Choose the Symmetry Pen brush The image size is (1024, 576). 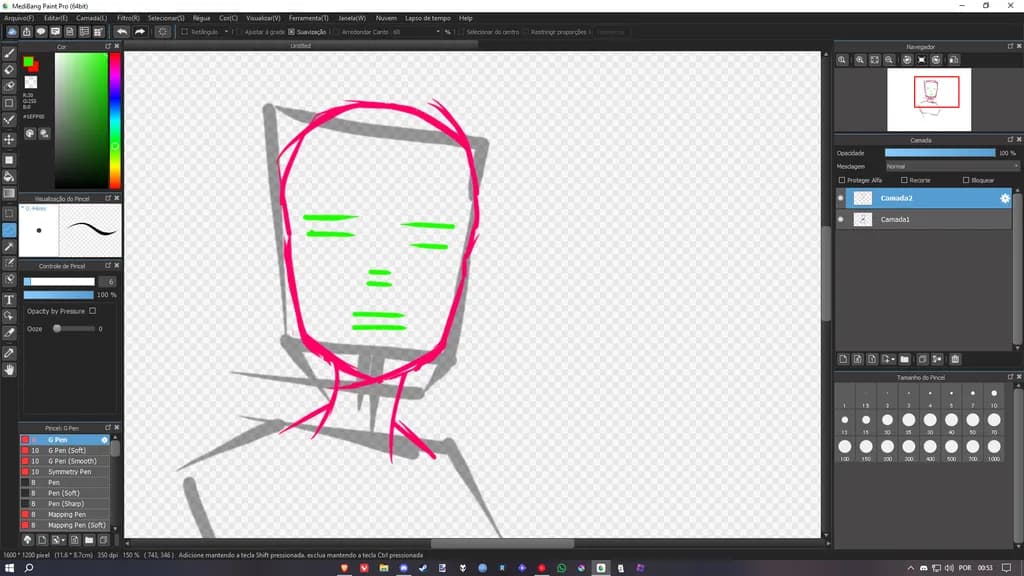(x=65, y=472)
